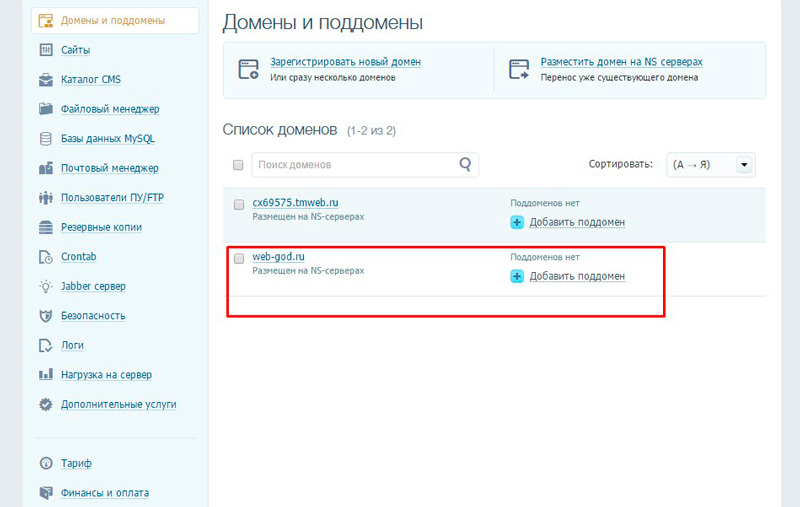The image size is (800, 507).
Task: Click the magnifier search icon
Action: click(x=465, y=164)
